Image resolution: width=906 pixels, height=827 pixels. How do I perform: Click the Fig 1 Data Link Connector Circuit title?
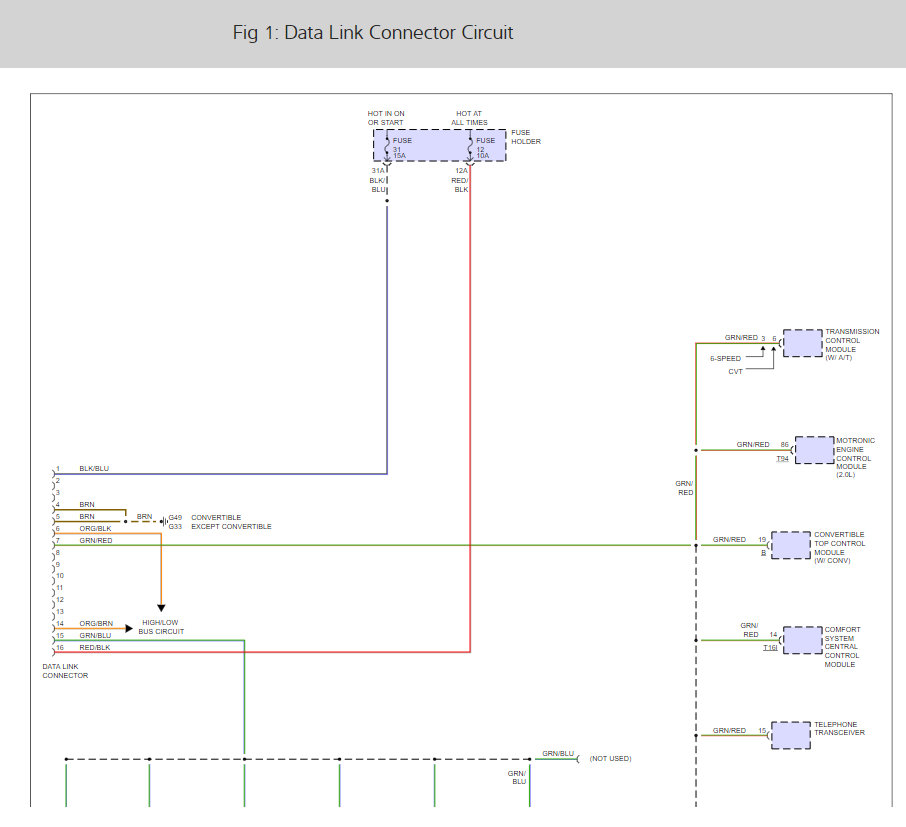[373, 32]
